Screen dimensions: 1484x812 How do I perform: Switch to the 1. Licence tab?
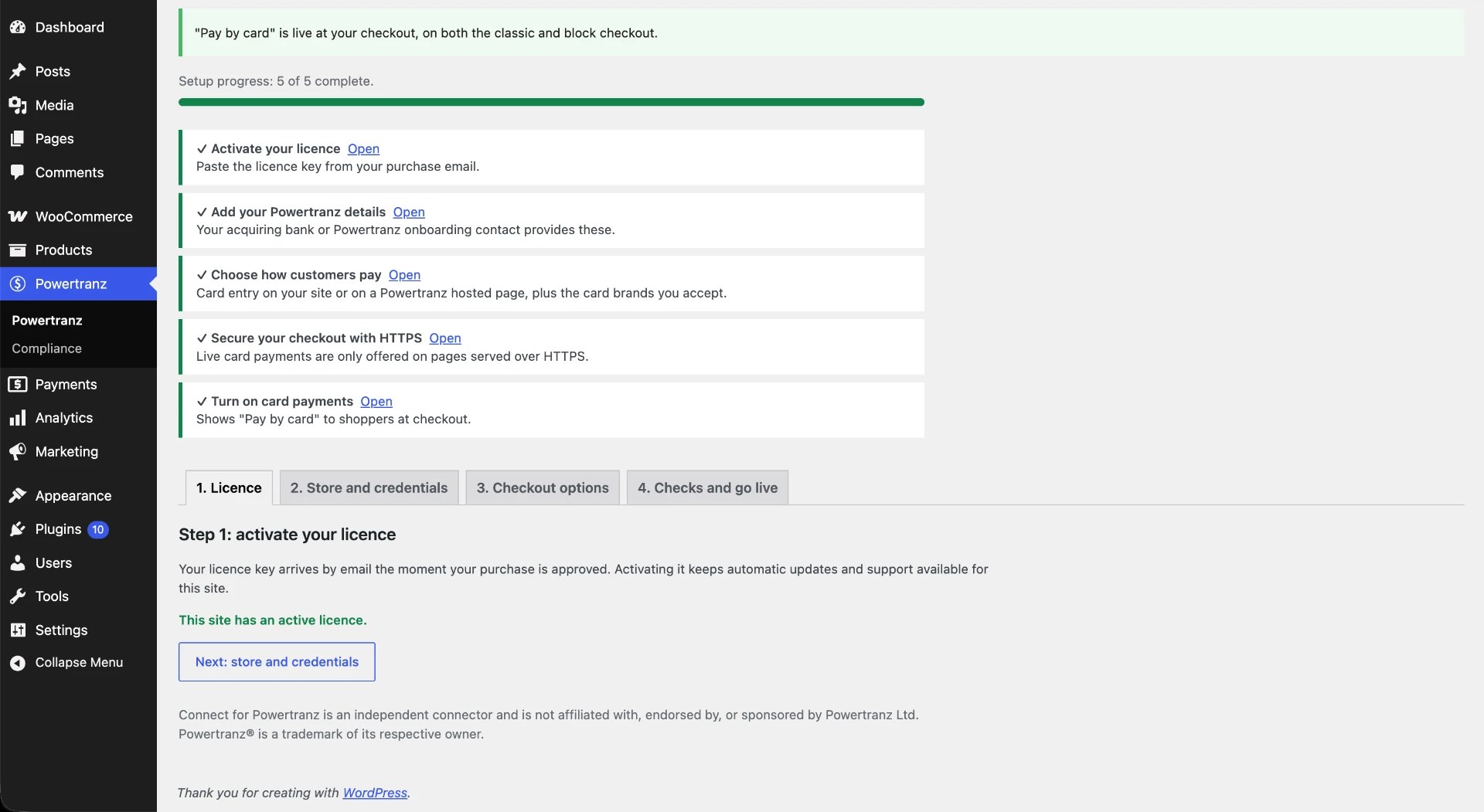tap(229, 488)
